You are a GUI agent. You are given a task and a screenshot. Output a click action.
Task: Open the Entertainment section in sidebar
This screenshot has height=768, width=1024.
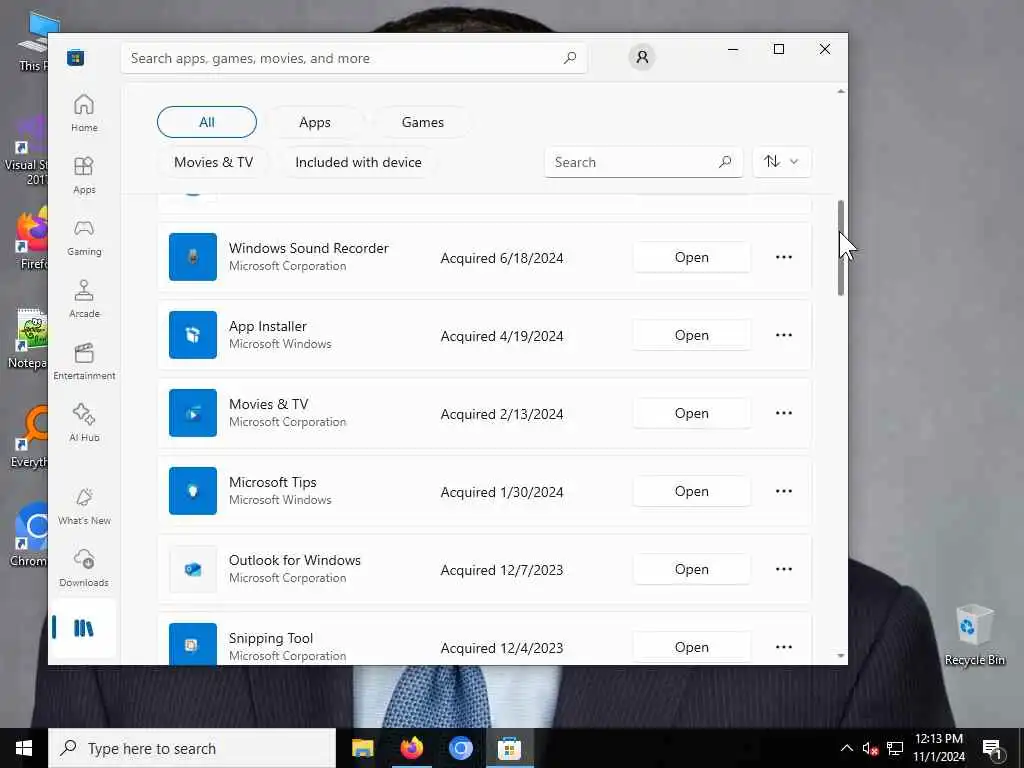click(84, 361)
